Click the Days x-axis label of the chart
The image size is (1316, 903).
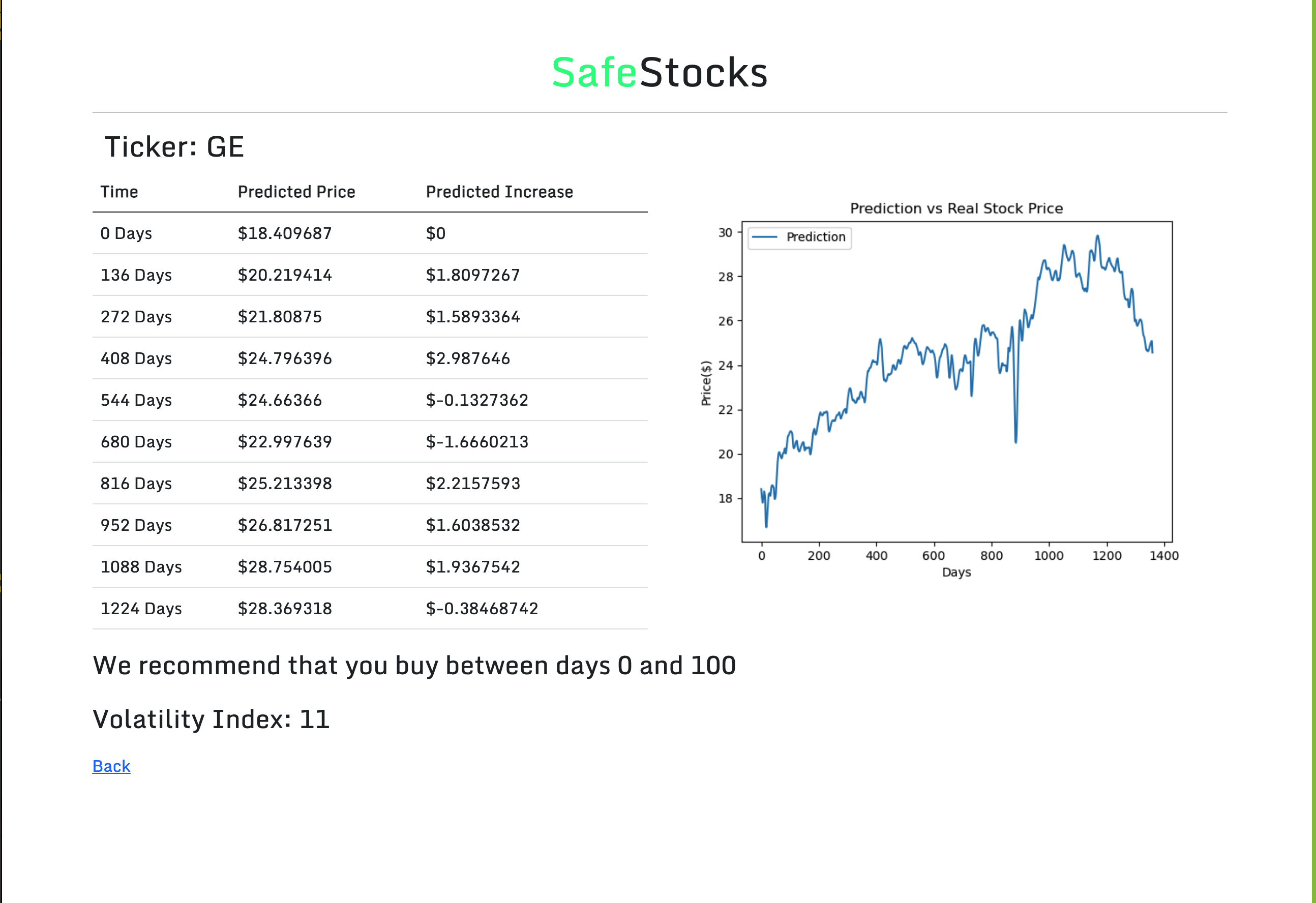tap(956, 573)
